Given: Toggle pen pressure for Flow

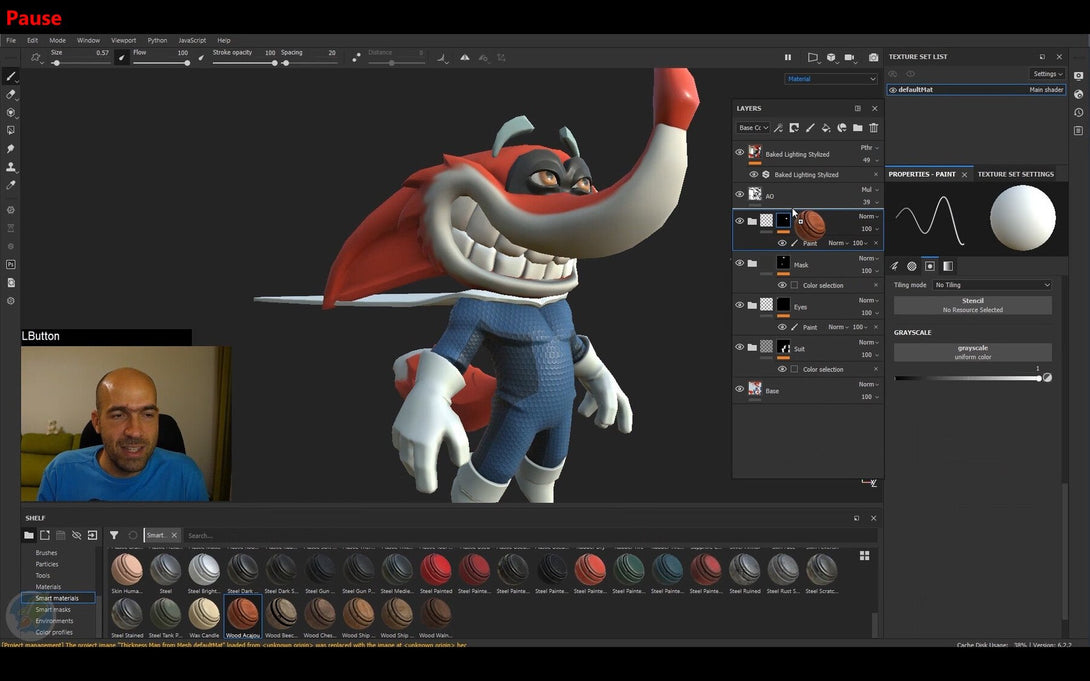Looking at the screenshot, I should 202,58.
